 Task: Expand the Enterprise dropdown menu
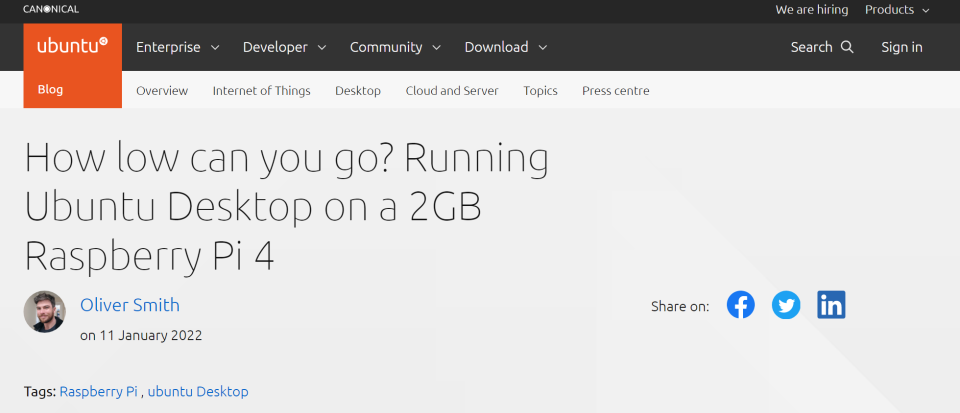(178, 47)
